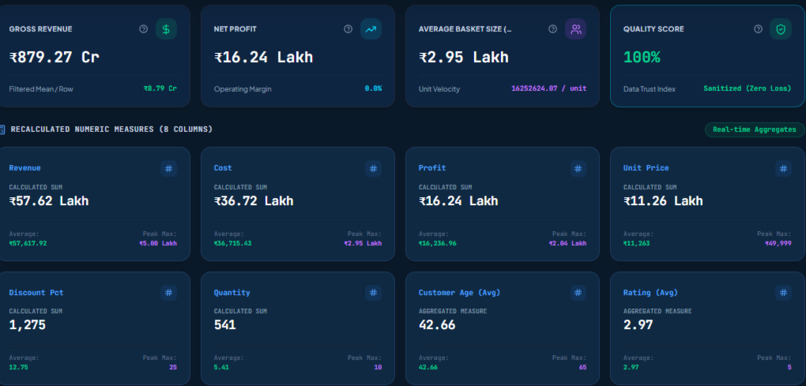The image size is (806, 386).
Task: Open help tooltip icon for Net Profit
Action: point(348,29)
